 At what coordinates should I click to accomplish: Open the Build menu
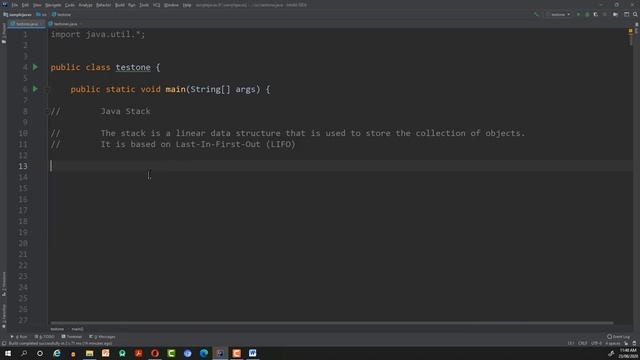pos(120,5)
